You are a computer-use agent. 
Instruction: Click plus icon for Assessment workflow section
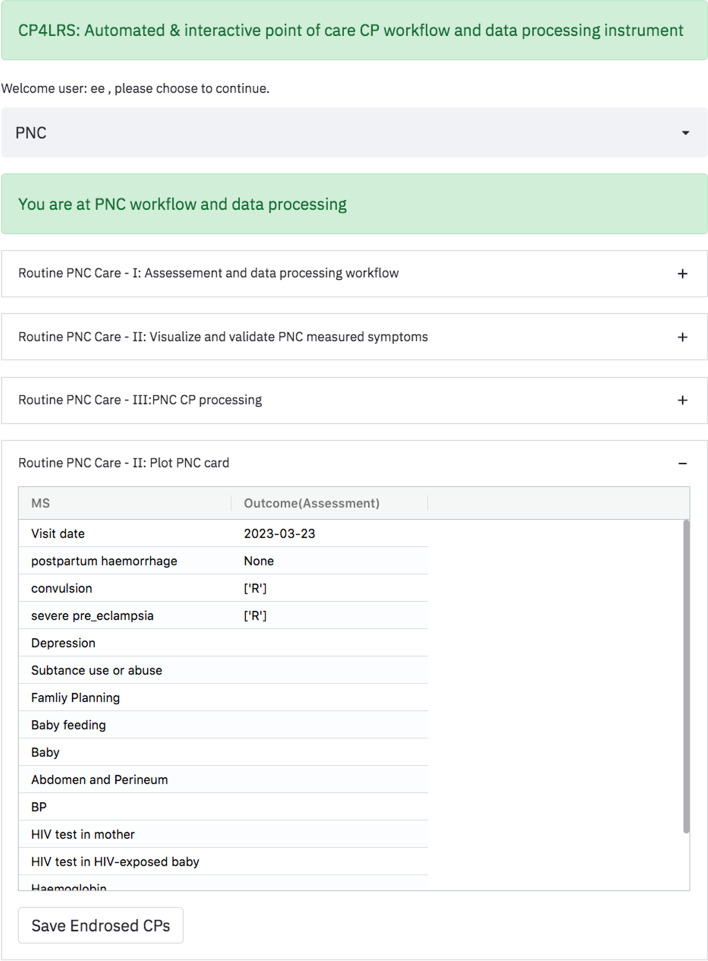683,274
